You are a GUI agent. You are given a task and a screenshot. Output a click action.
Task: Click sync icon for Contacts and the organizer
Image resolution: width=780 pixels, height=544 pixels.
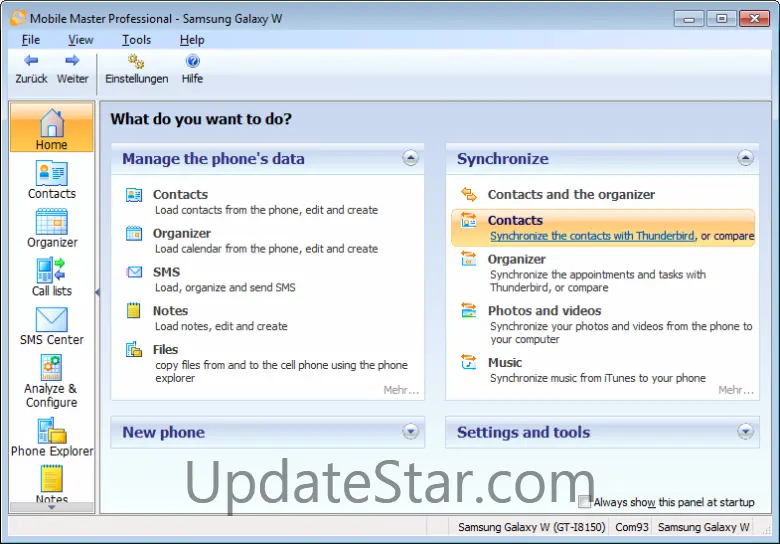[469, 194]
